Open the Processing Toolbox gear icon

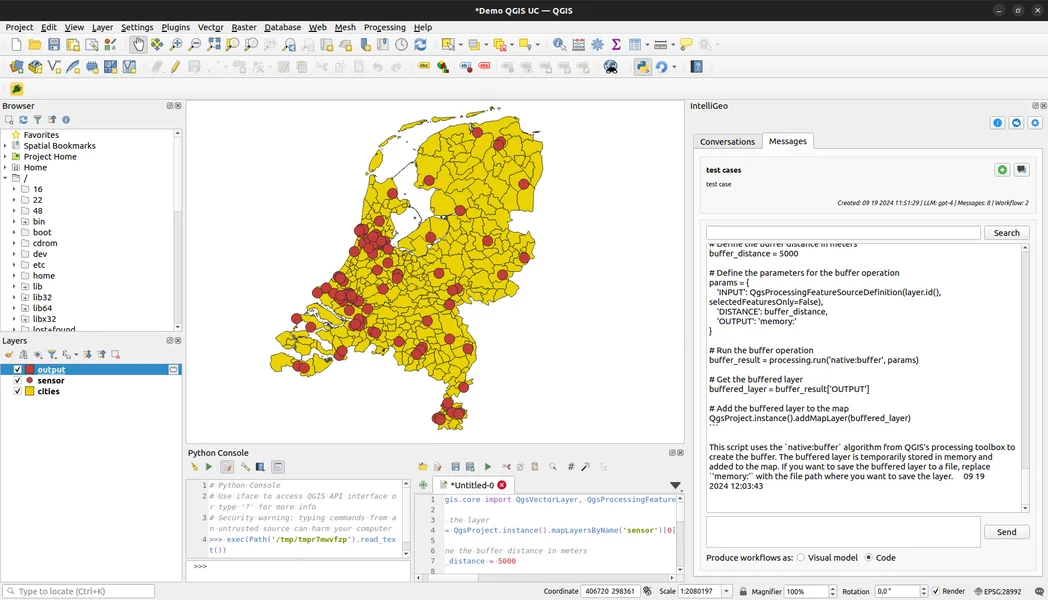tap(598, 45)
